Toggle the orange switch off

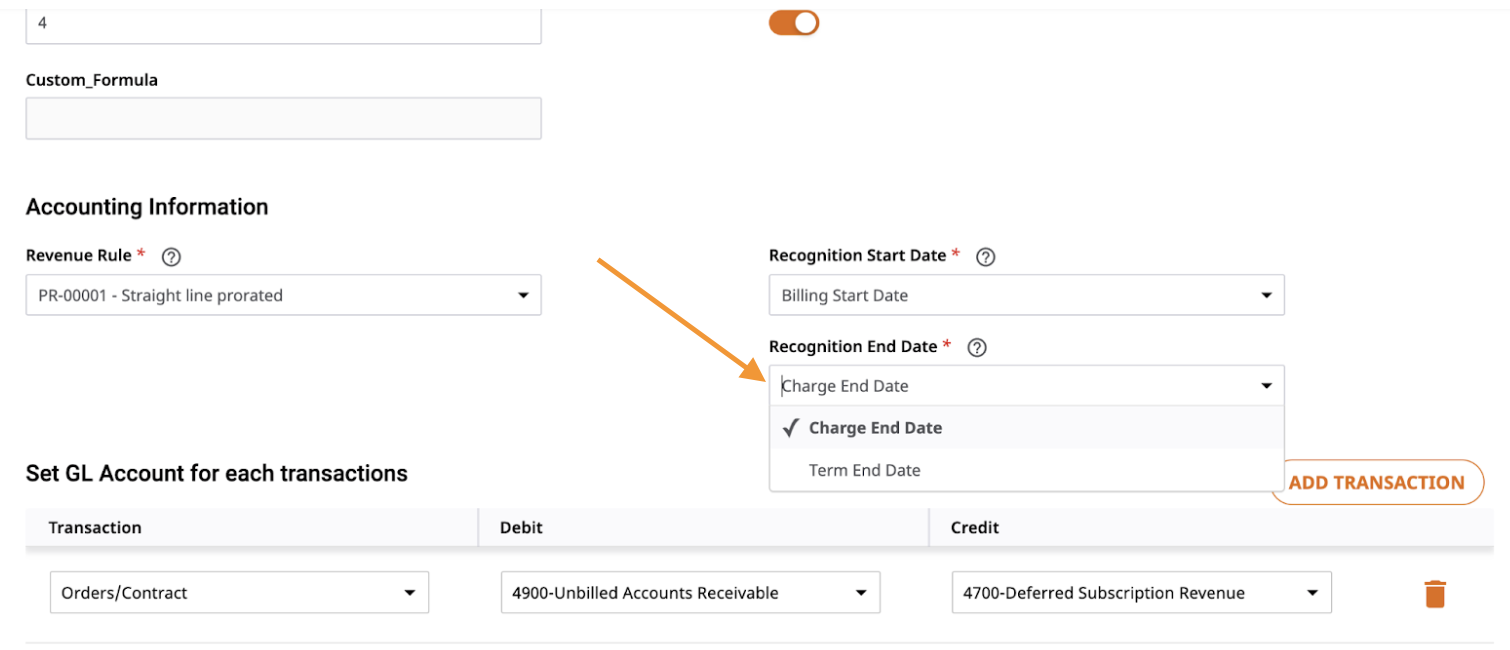(x=794, y=22)
